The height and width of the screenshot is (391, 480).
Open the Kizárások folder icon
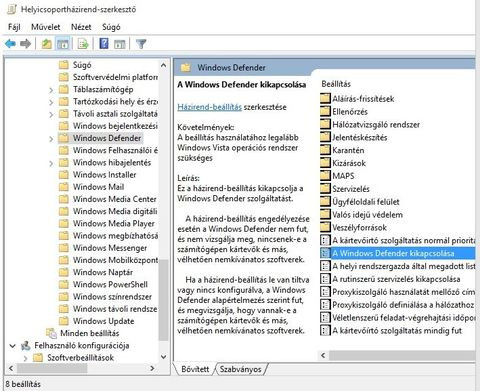(325, 163)
